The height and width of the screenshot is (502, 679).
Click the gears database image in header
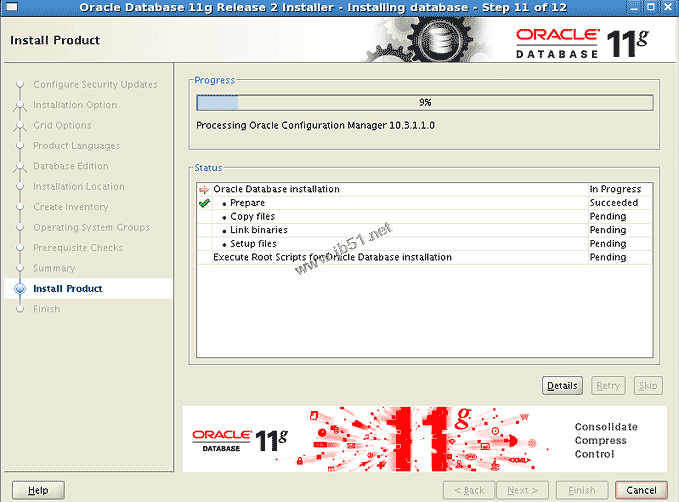[x=427, y=40]
